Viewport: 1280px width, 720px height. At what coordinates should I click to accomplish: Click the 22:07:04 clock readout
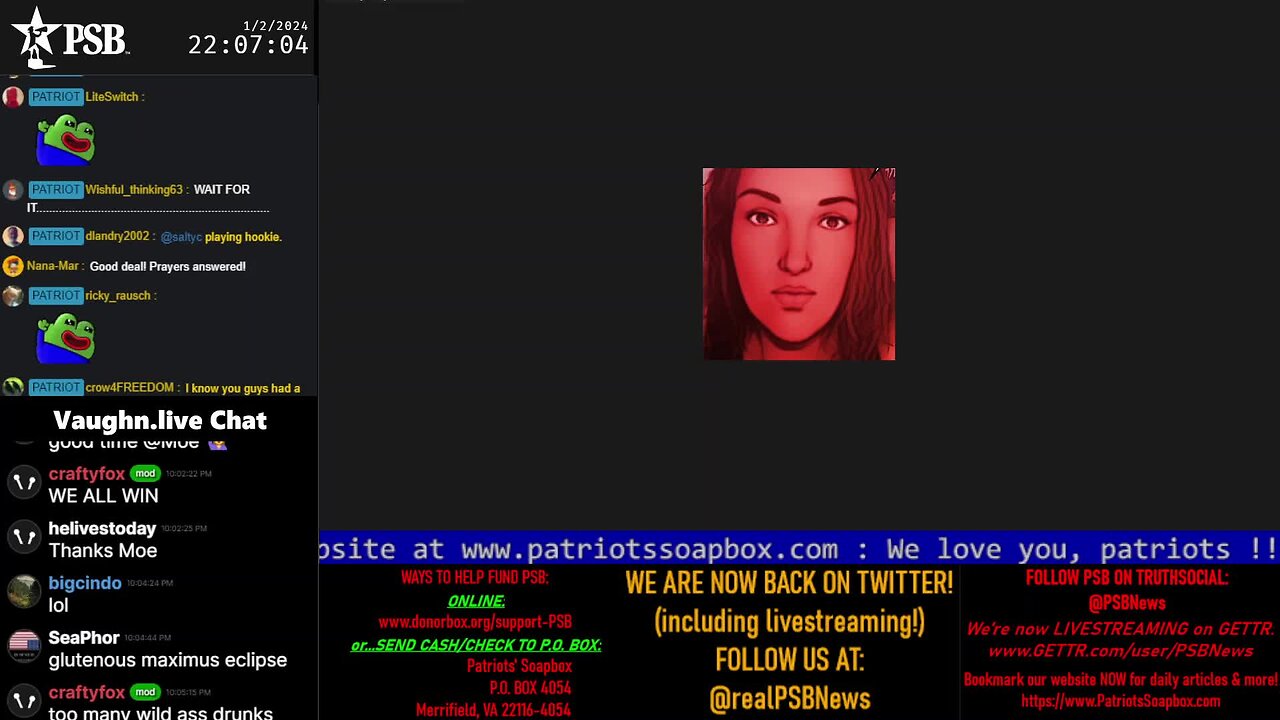248,45
